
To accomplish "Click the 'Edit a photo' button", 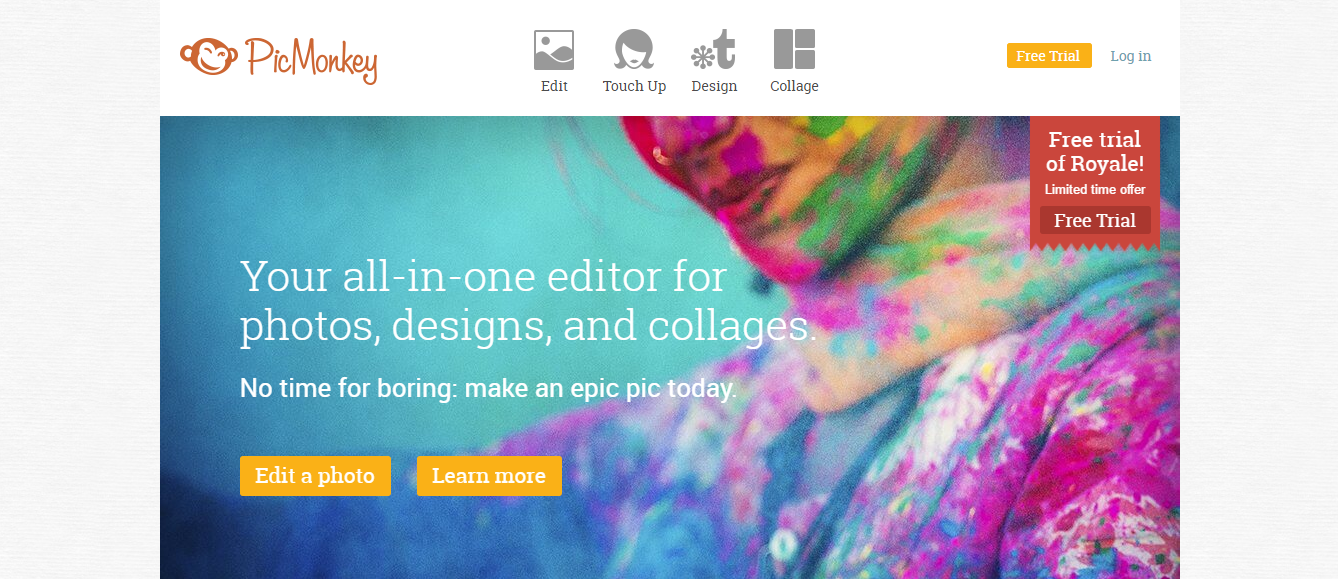I will (315, 476).
